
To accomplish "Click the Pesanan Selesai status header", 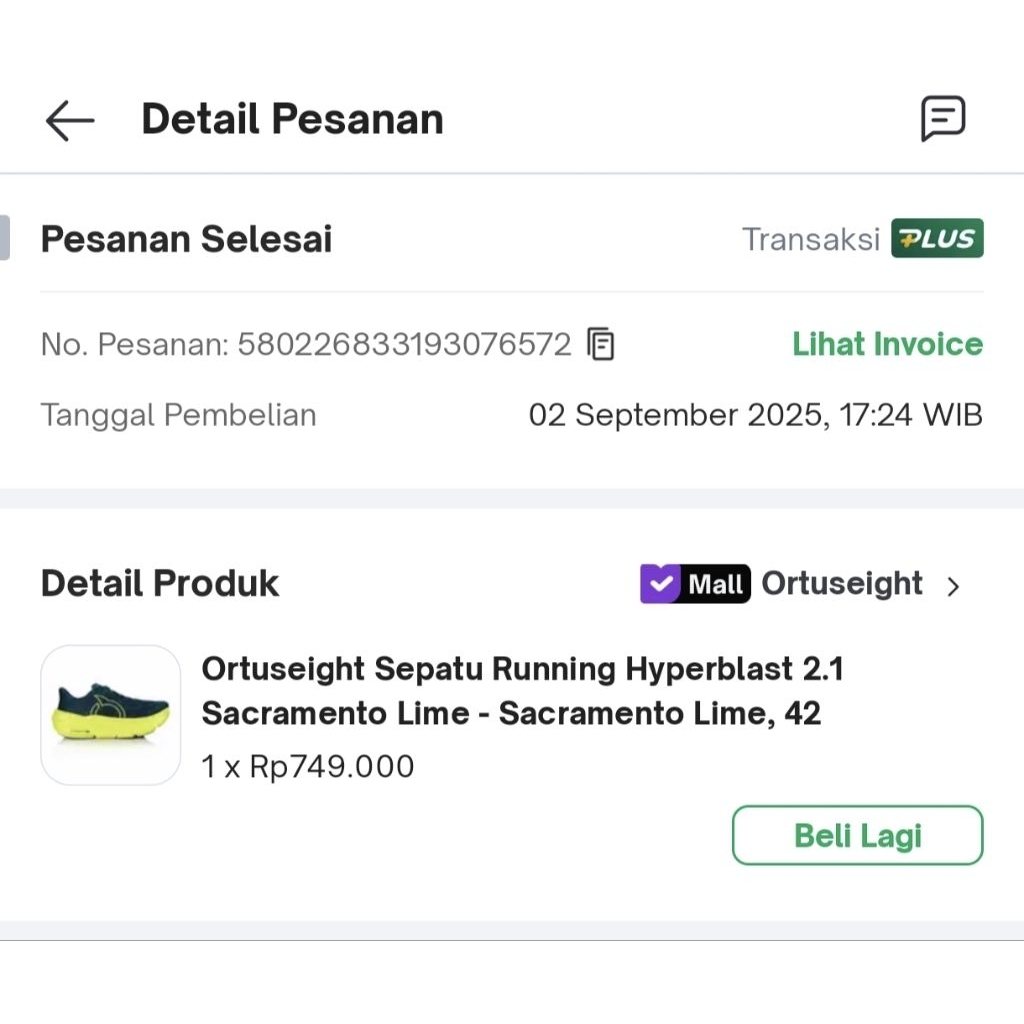I will (185, 238).
